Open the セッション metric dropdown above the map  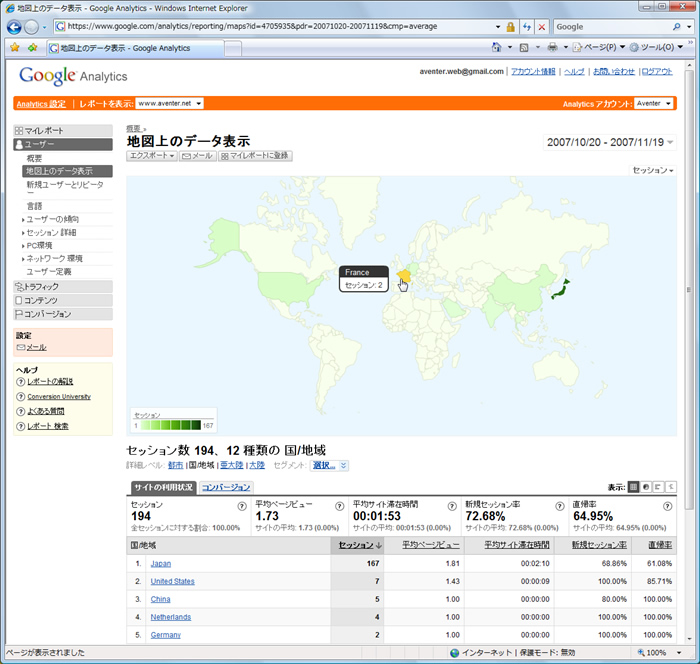[653, 170]
